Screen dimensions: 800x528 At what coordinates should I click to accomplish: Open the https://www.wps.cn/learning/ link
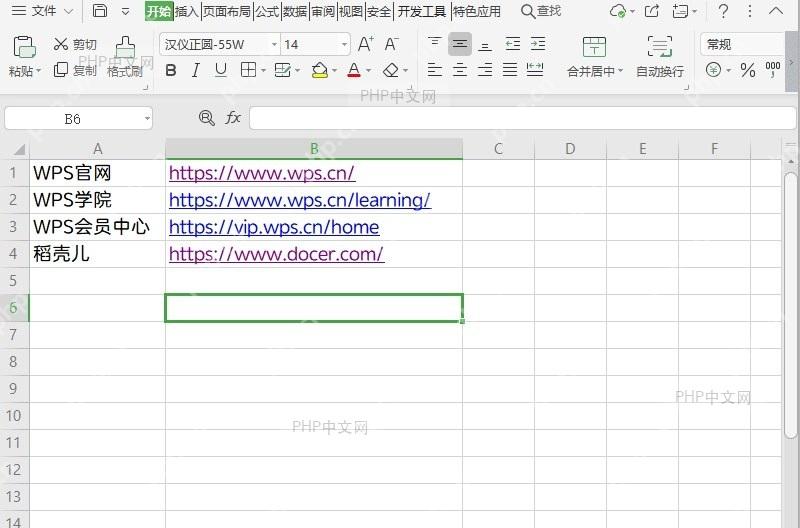pos(300,200)
